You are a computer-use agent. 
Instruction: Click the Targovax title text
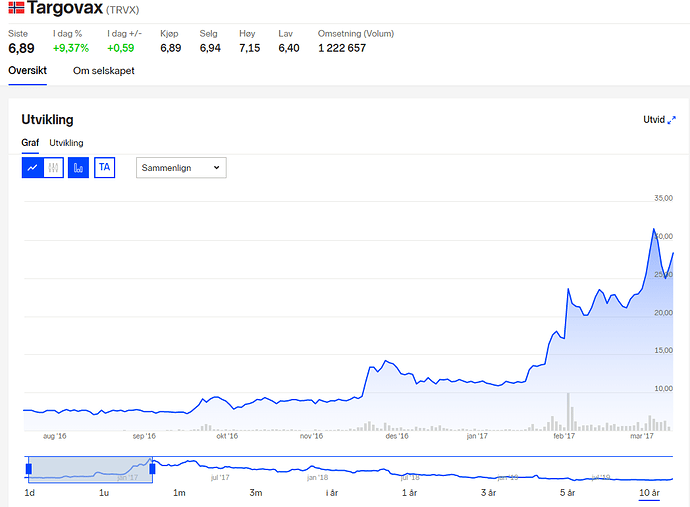(x=65, y=8)
